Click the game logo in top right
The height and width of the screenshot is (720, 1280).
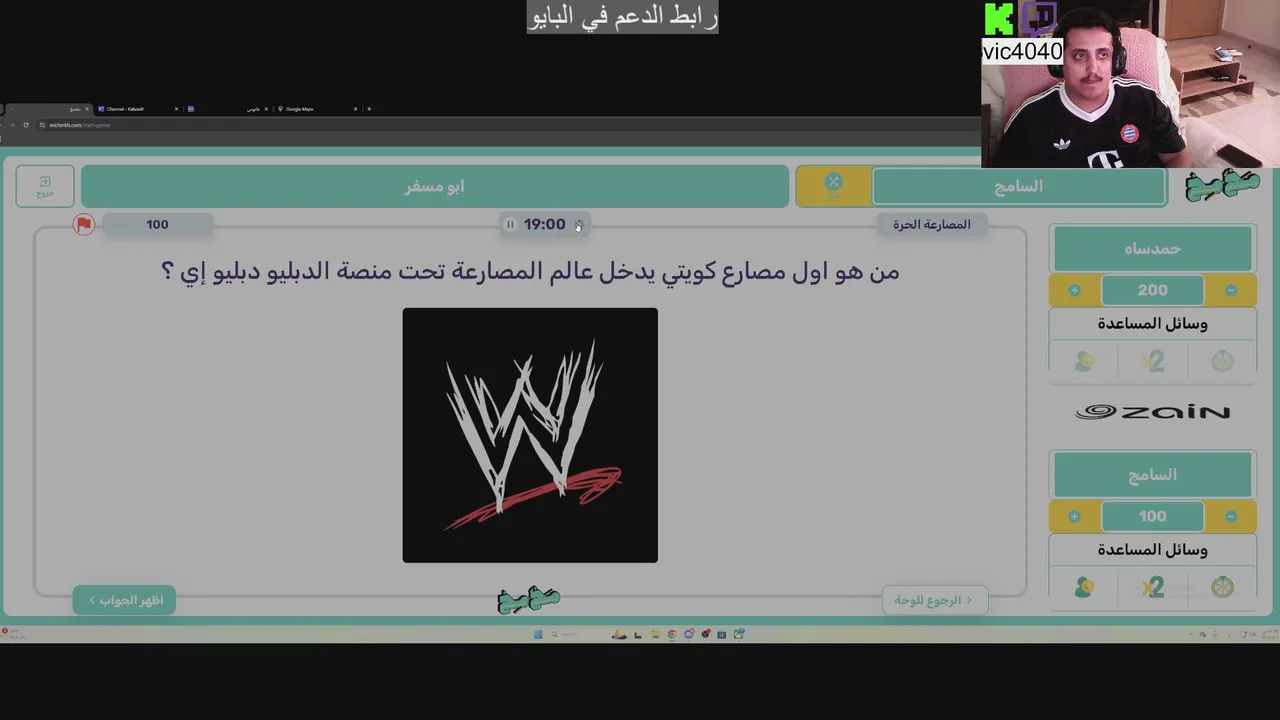point(1222,186)
